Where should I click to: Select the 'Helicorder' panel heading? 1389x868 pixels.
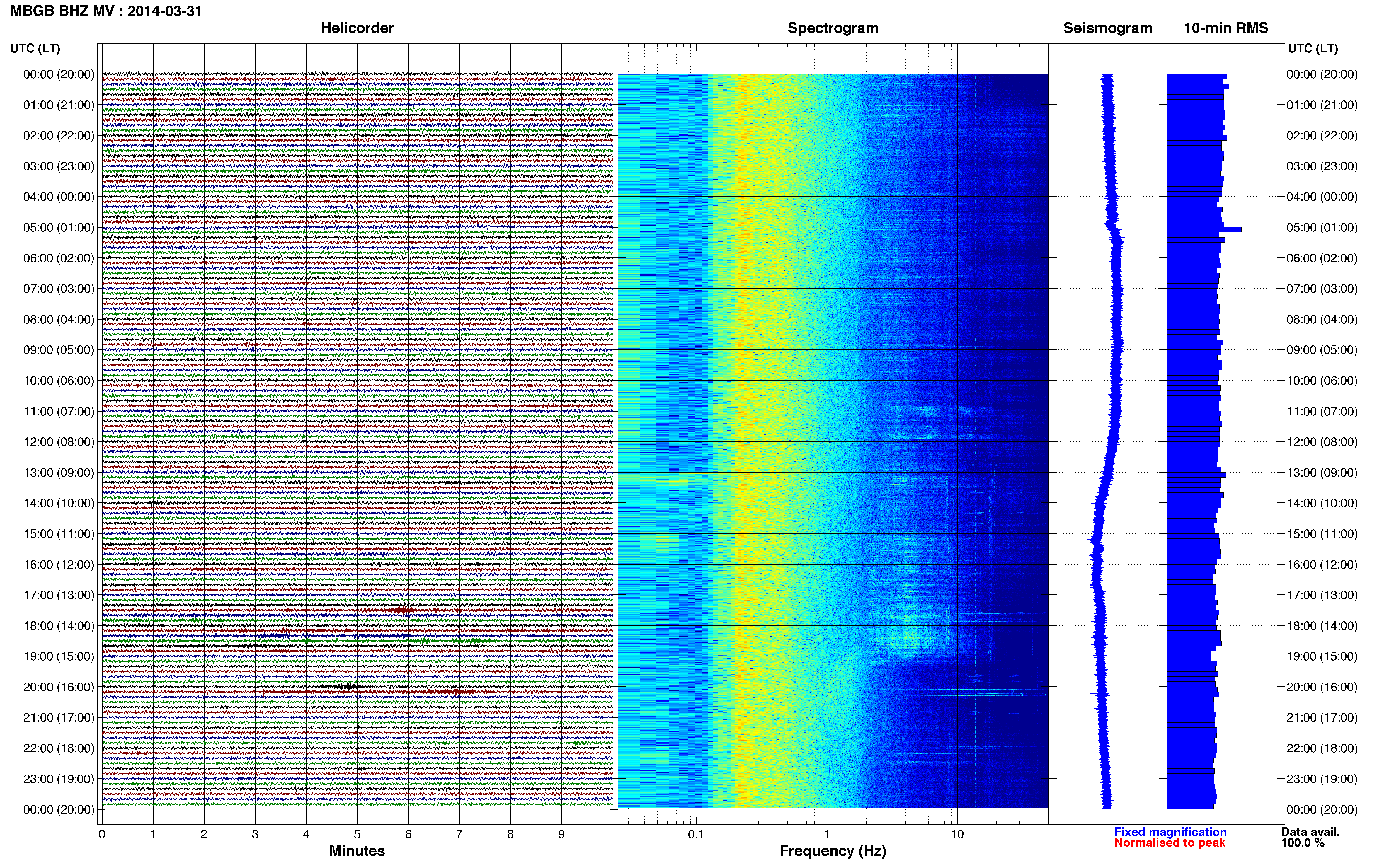click(357, 28)
